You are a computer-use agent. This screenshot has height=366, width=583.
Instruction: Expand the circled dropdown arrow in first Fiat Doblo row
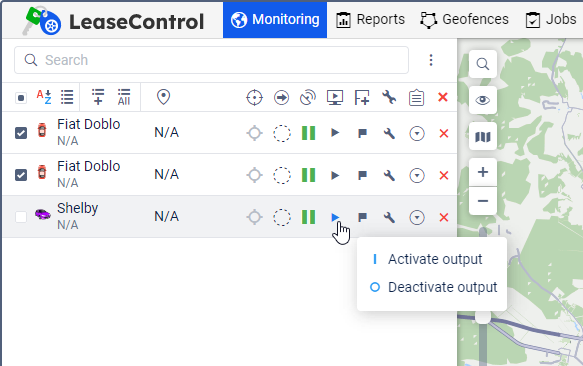click(x=417, y=133)
